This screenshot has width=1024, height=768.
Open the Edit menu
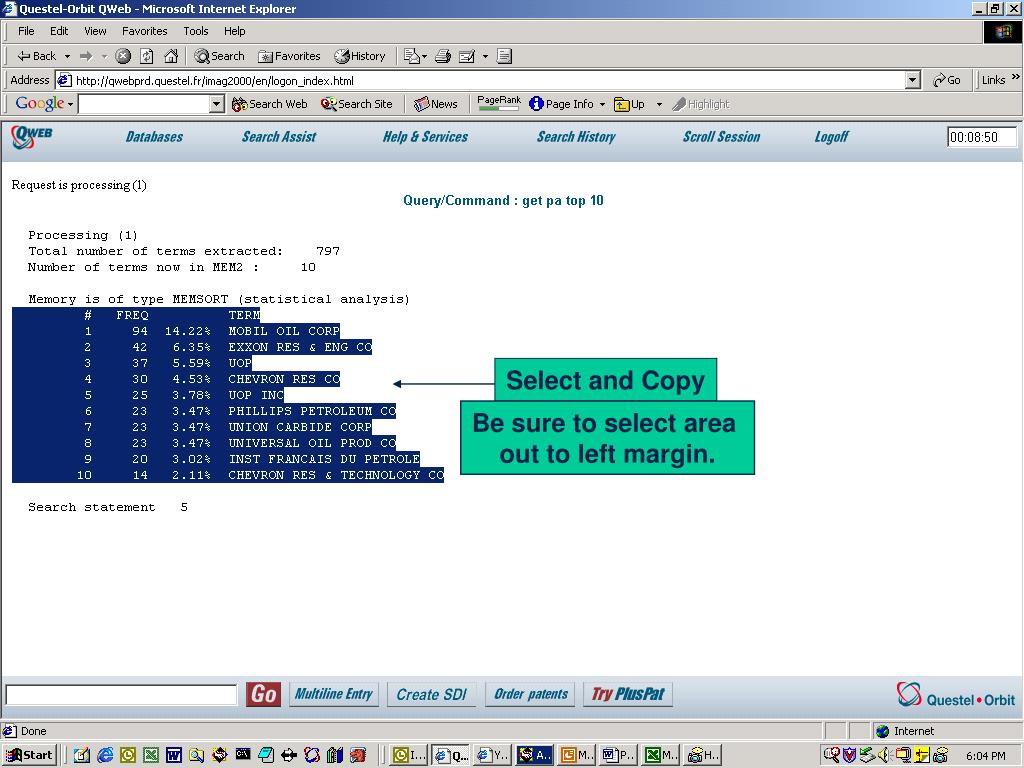click(59, 31)
